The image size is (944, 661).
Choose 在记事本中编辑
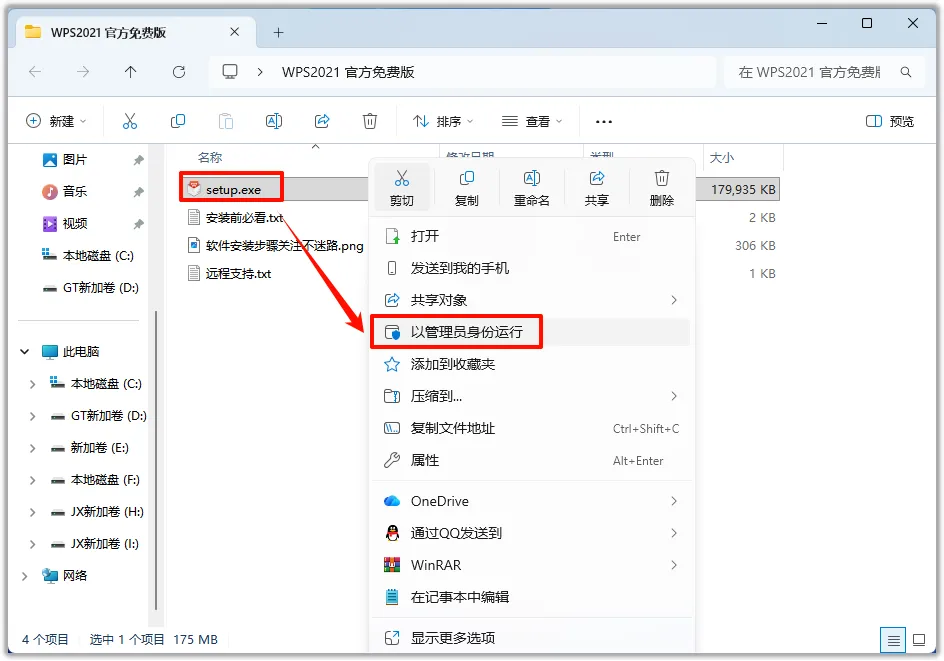pos(532,597)
